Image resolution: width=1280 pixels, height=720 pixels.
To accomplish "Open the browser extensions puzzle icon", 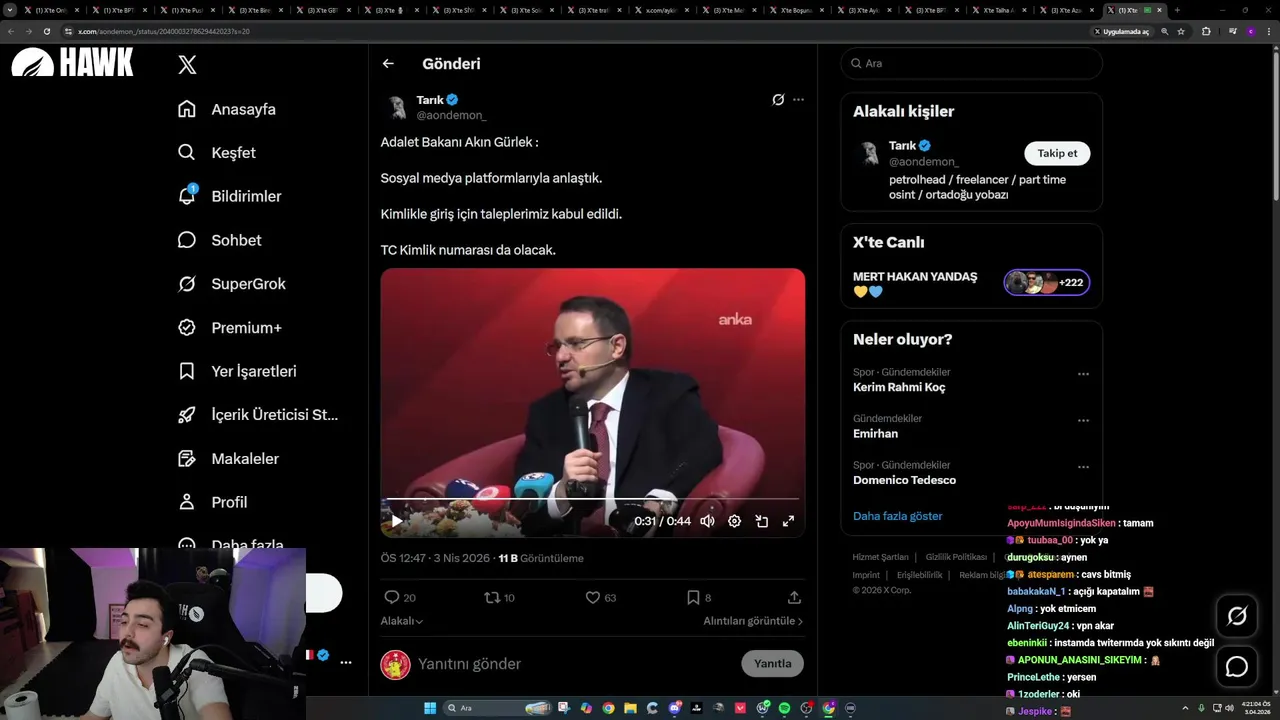I will click(1206, 31).
